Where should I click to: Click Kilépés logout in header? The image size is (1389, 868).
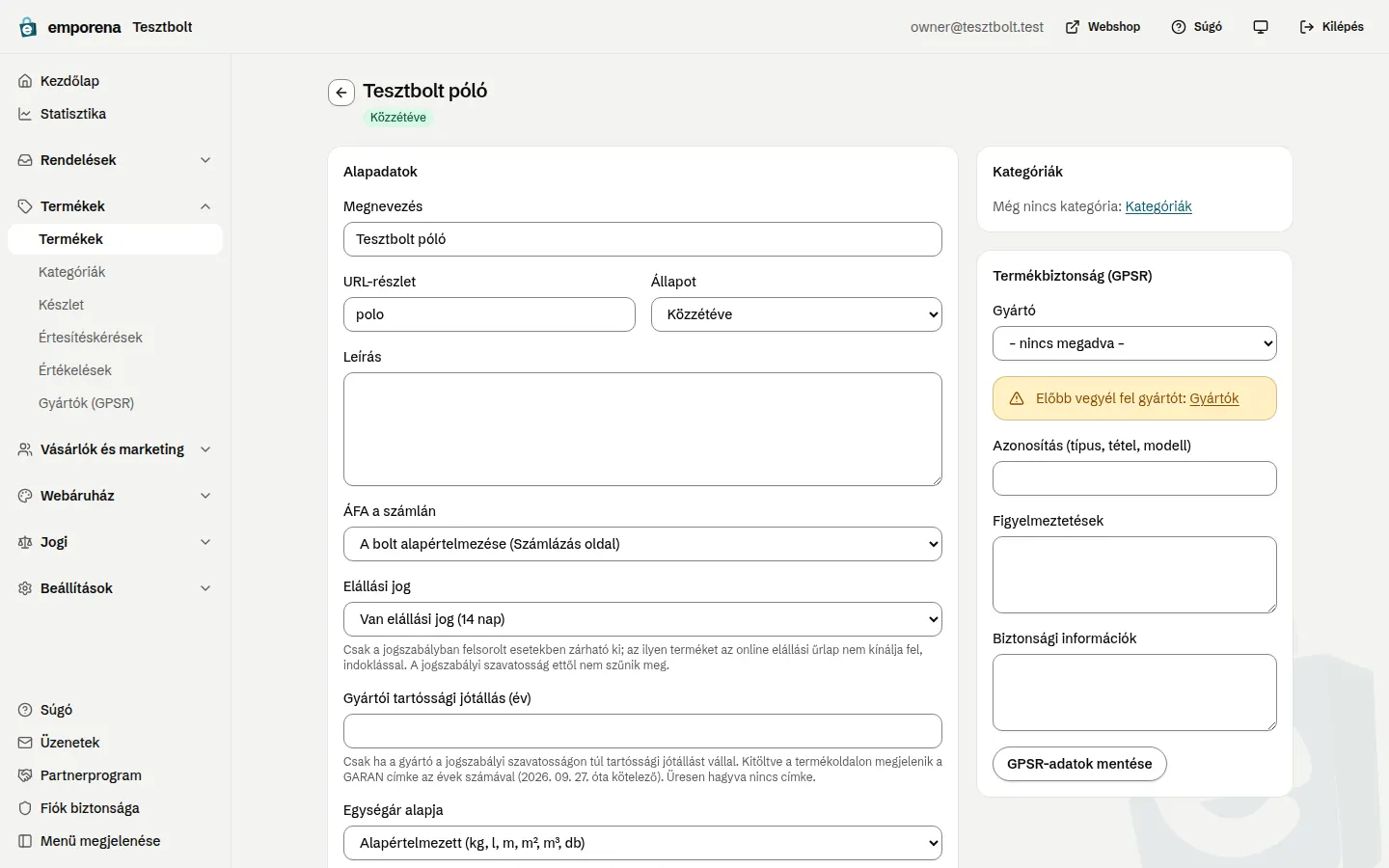click(x=1331, y=27)
